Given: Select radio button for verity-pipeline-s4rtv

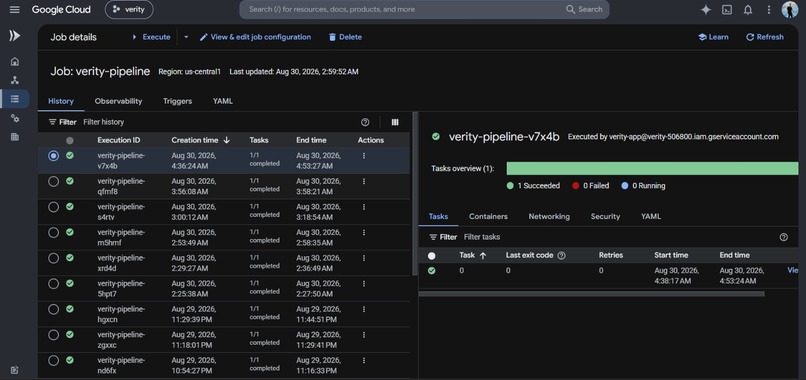Looking at the screenshot, I should click(x=53, y=207).
